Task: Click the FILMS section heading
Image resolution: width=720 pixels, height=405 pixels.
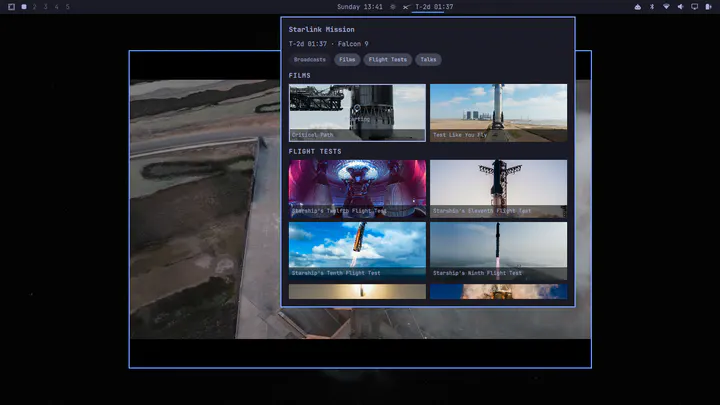Action: coord(299,75)
